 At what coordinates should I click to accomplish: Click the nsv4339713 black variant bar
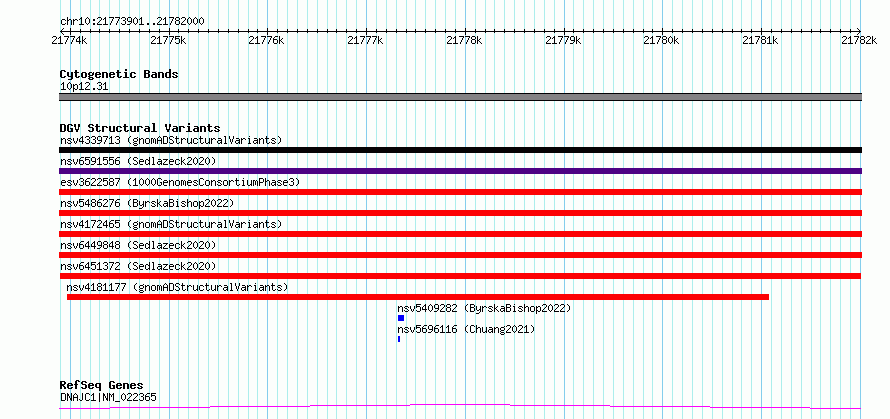[x=460, y=150]
